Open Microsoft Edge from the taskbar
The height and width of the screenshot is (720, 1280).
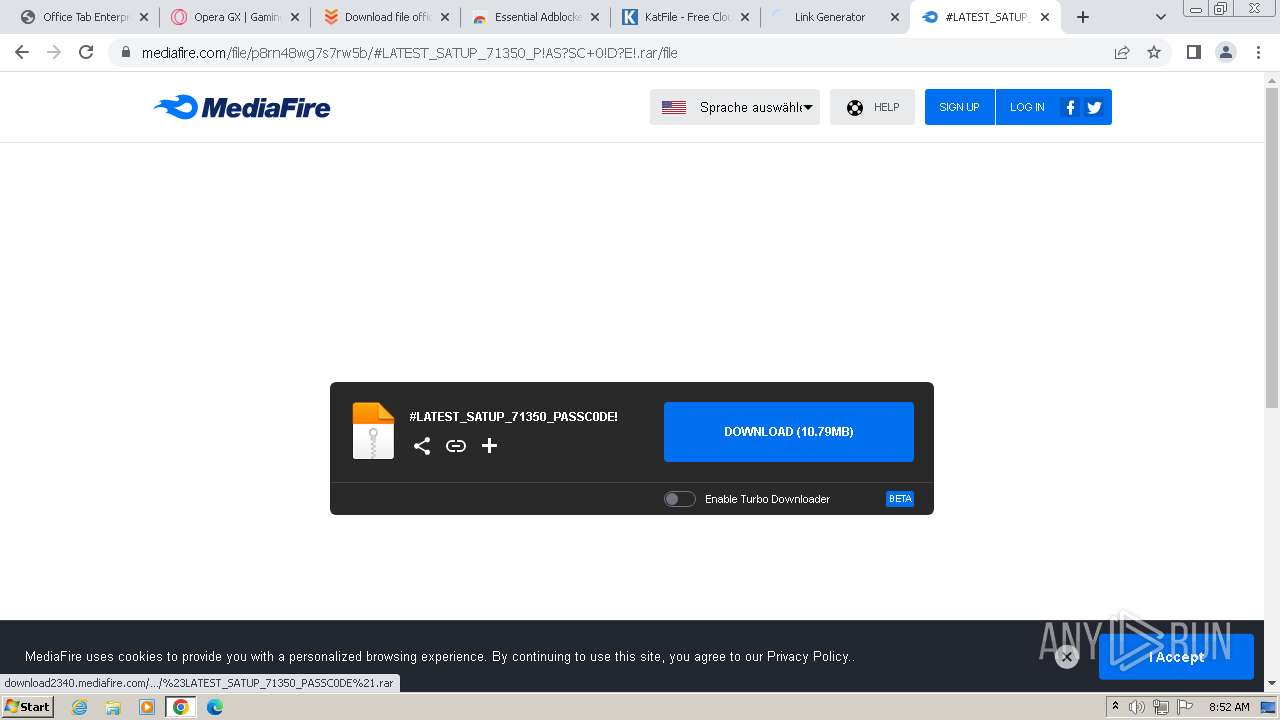coord(215,707)
